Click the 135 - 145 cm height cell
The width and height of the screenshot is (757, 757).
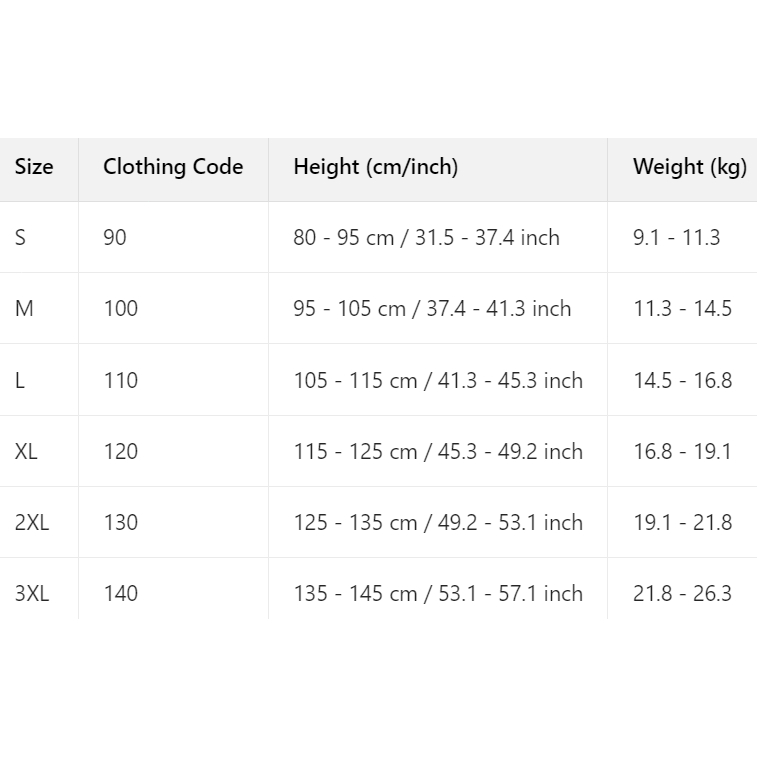(437, 594)
